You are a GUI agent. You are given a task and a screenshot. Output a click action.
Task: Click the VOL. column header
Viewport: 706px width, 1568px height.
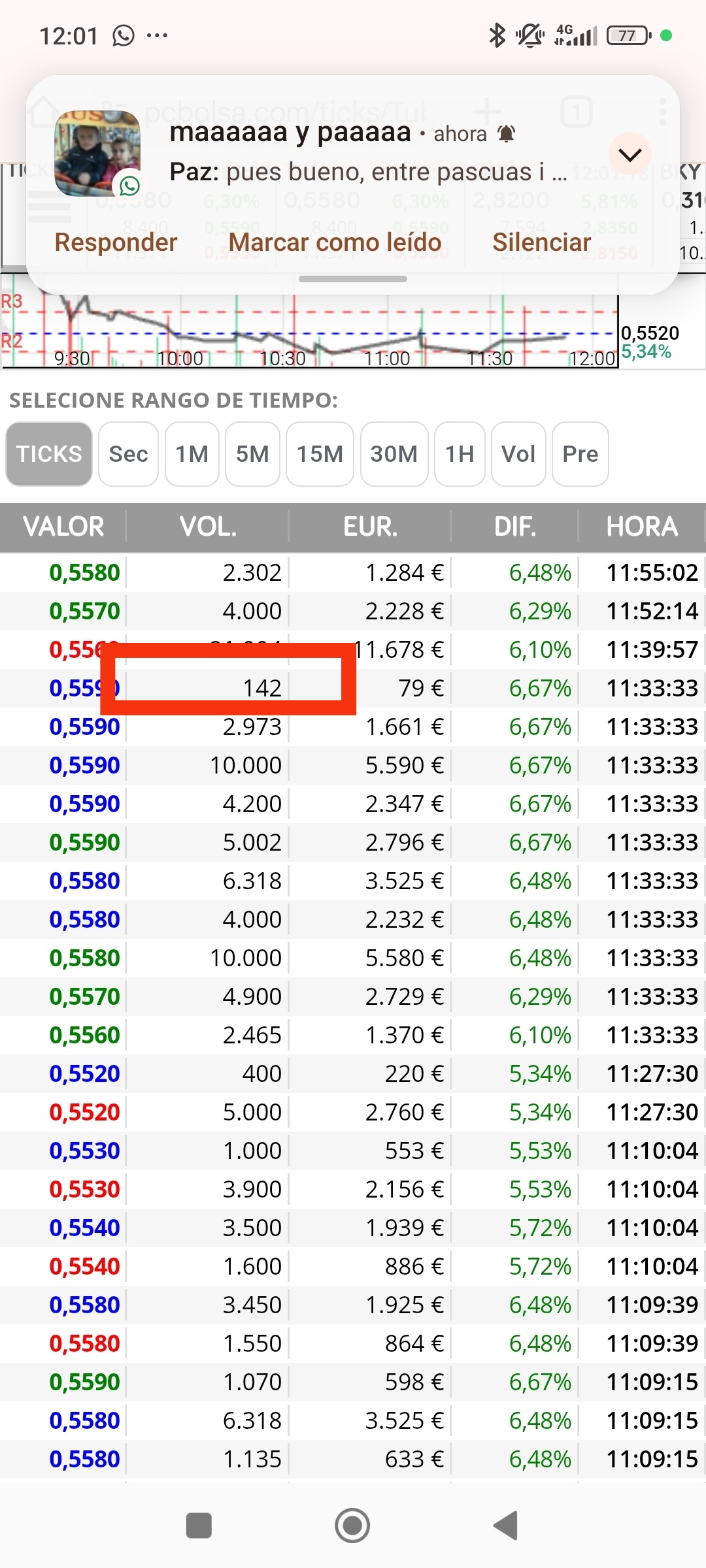pyautogui.click(x=208, y=527)
